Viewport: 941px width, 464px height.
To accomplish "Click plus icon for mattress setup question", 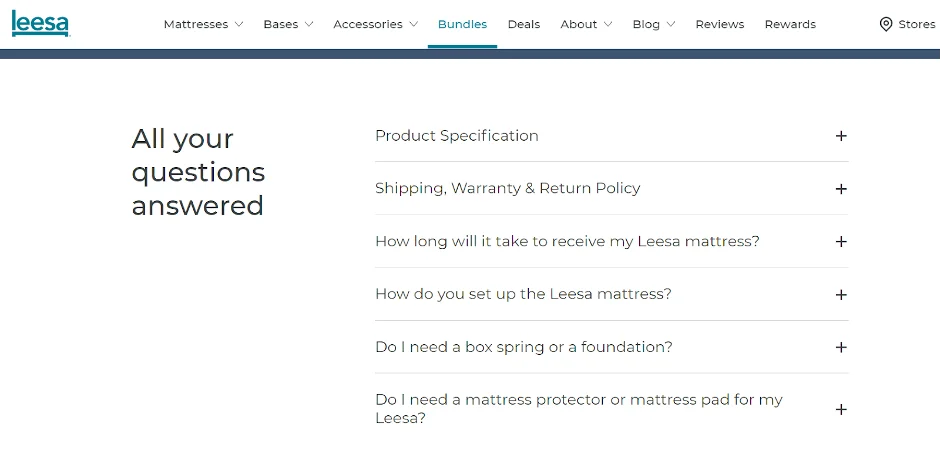I will 841,295.
